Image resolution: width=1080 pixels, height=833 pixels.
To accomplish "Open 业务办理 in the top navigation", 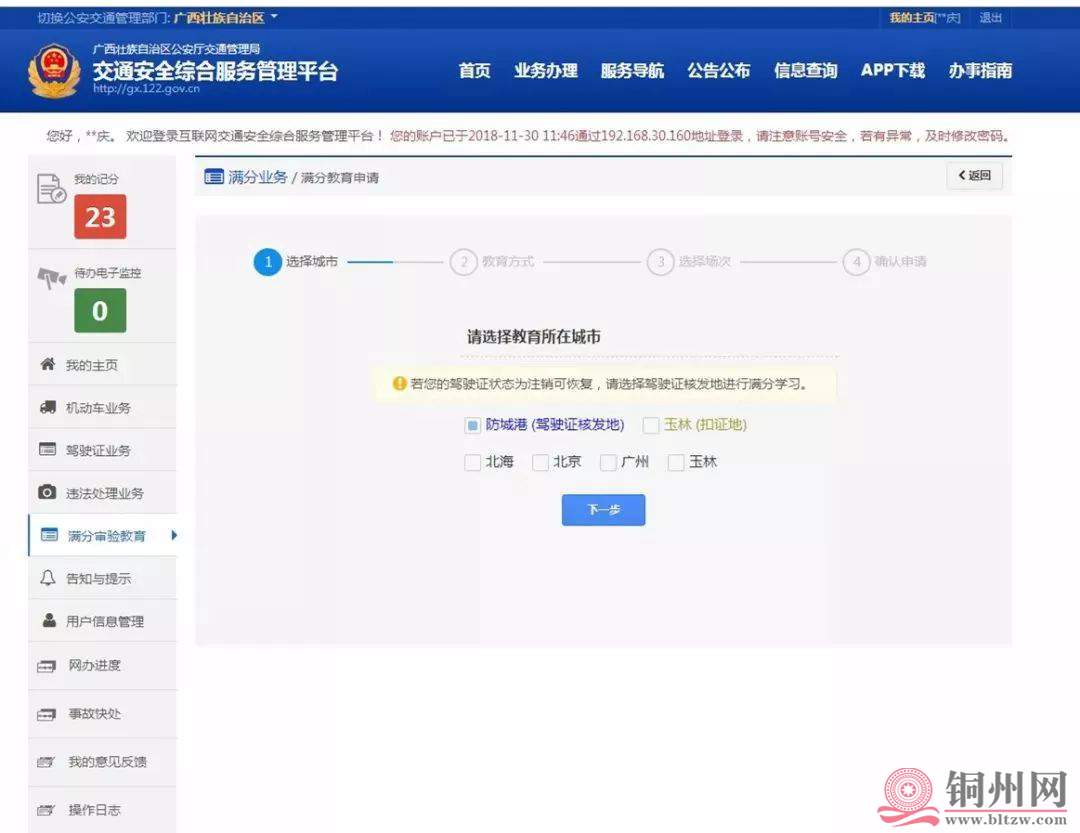I will click(546, 70).
